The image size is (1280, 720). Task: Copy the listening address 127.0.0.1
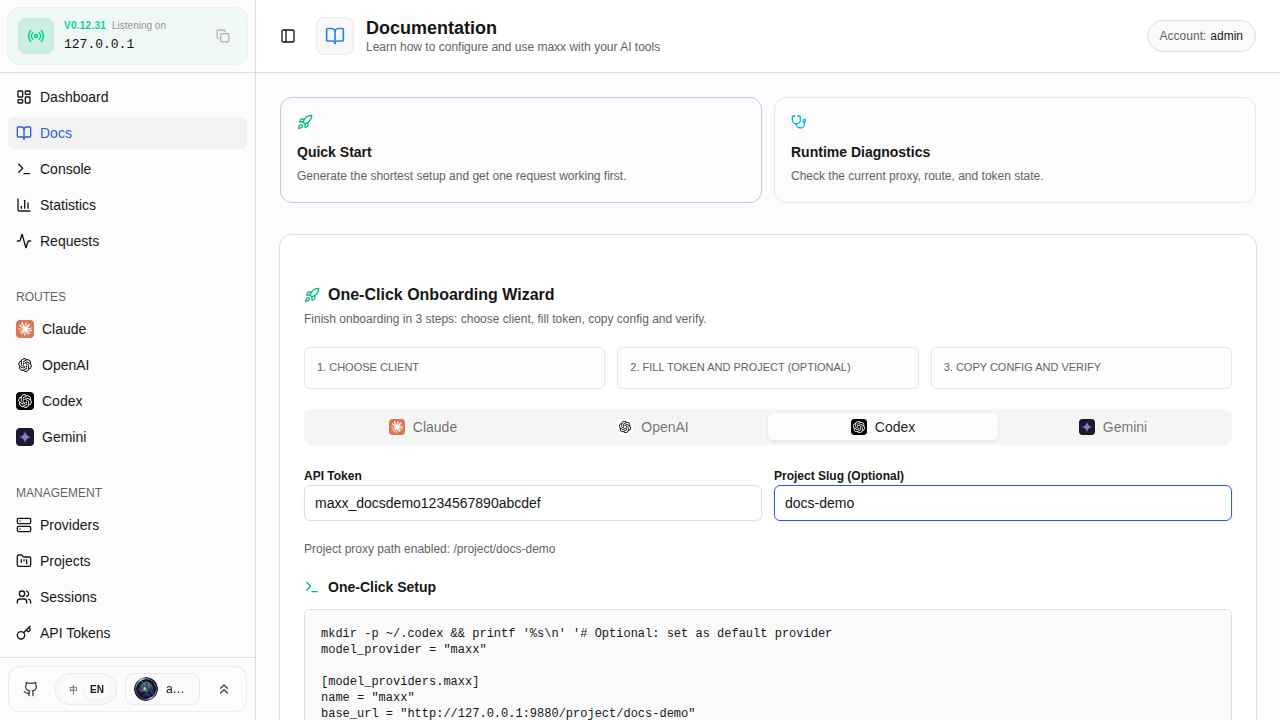(x=223, y=36)
